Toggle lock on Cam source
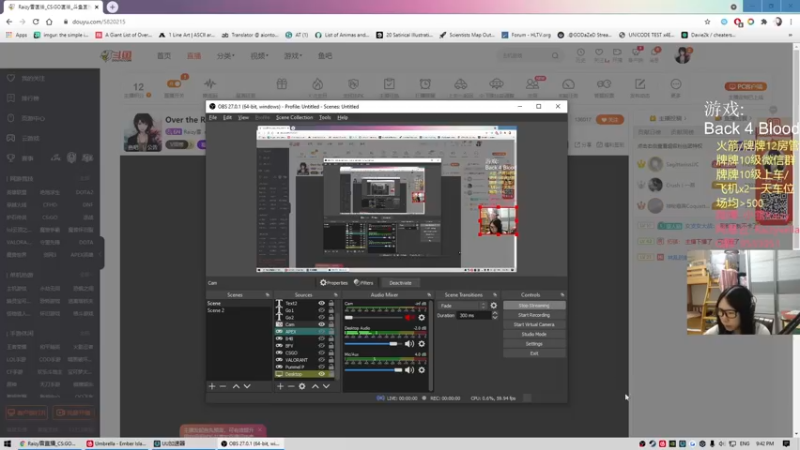The width and height of the screenshot is (800, 450). (331, 324)
